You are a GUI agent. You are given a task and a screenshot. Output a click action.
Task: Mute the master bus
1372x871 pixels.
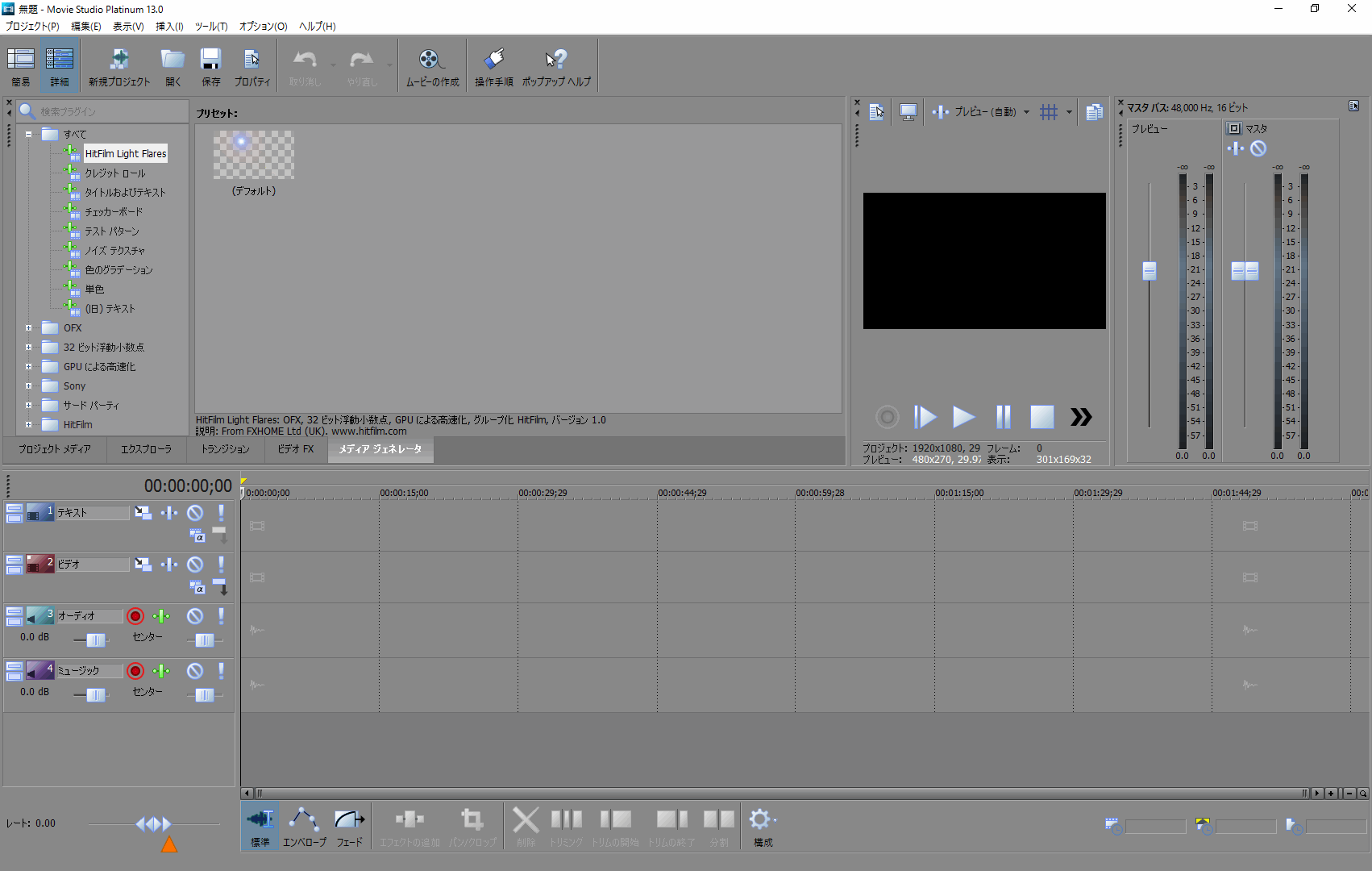tap(1258, 148)
